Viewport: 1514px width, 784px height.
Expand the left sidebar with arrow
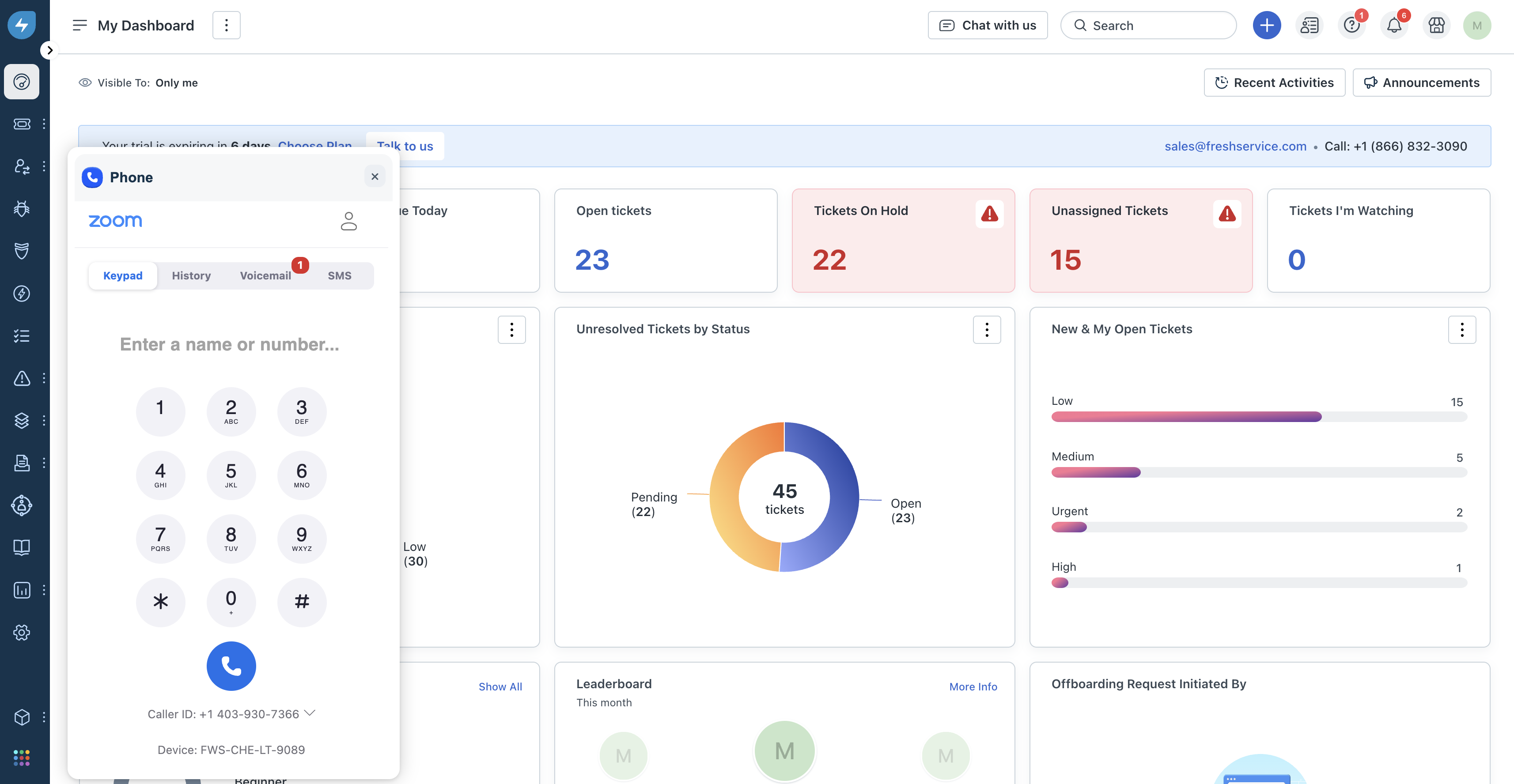point(50,50)
